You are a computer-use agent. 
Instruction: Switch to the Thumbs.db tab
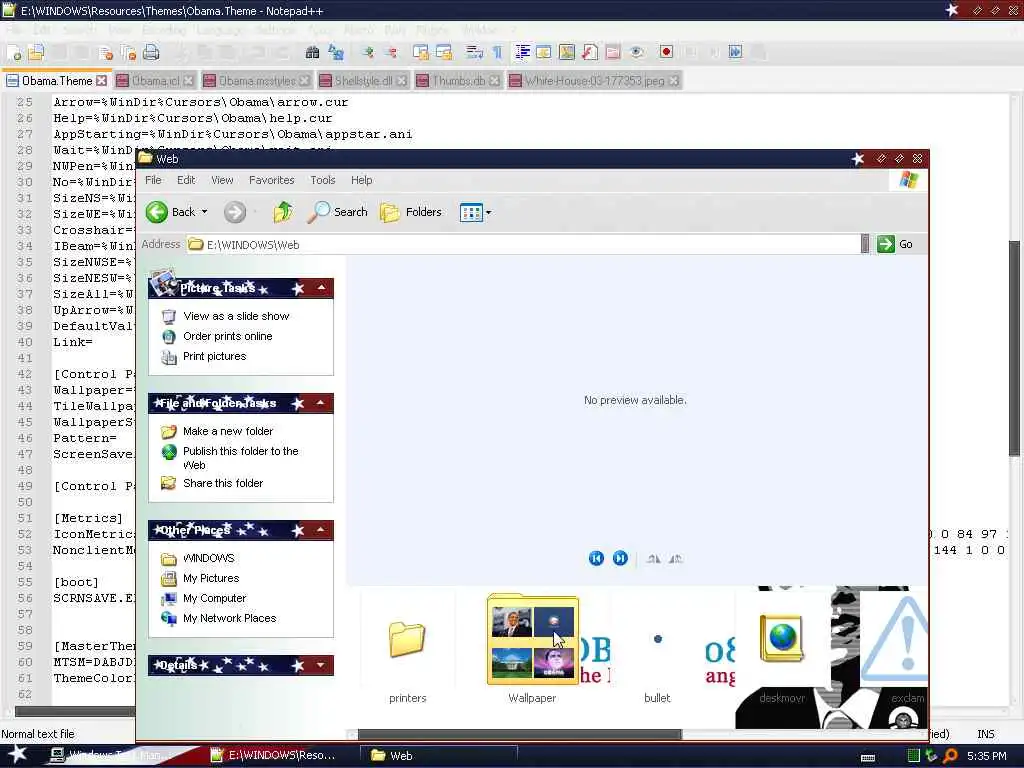click(458, 81)
